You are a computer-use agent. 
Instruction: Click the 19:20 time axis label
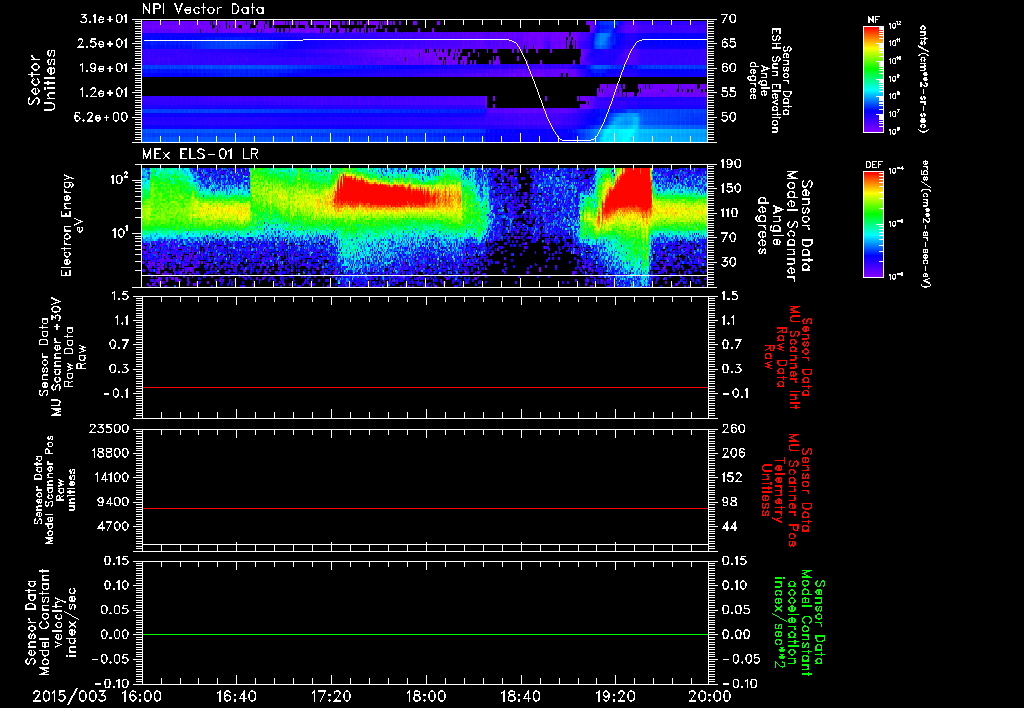point(615,696)
